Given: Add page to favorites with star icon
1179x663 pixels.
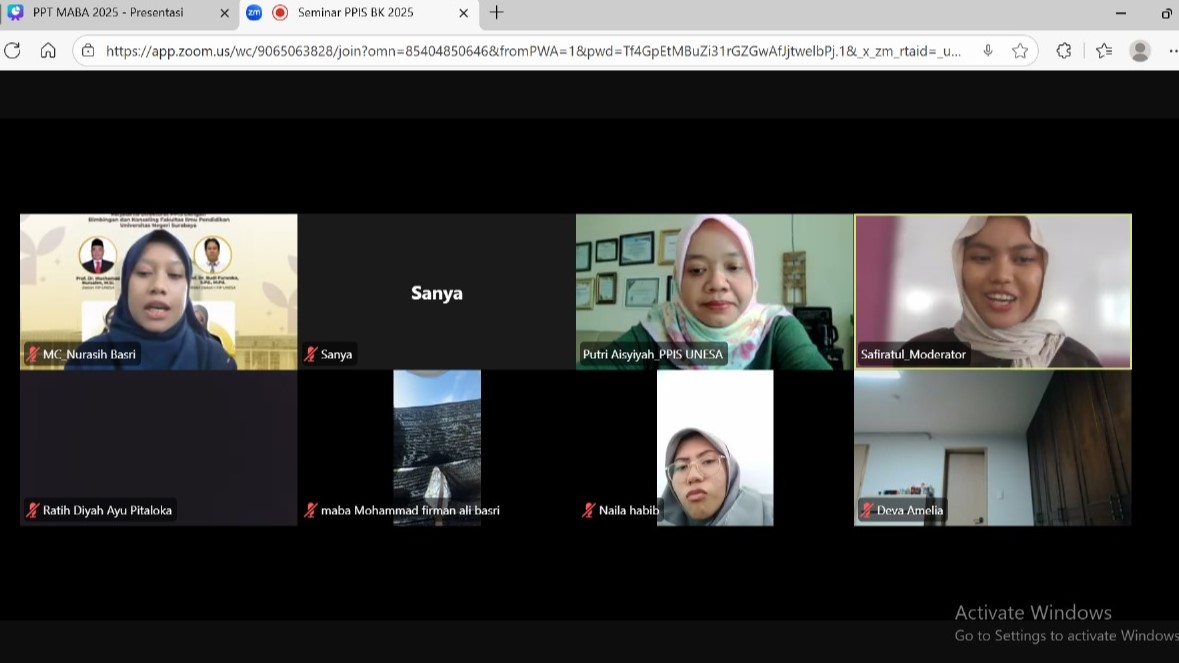Looking at the screenshot, I should point(1019,51).
